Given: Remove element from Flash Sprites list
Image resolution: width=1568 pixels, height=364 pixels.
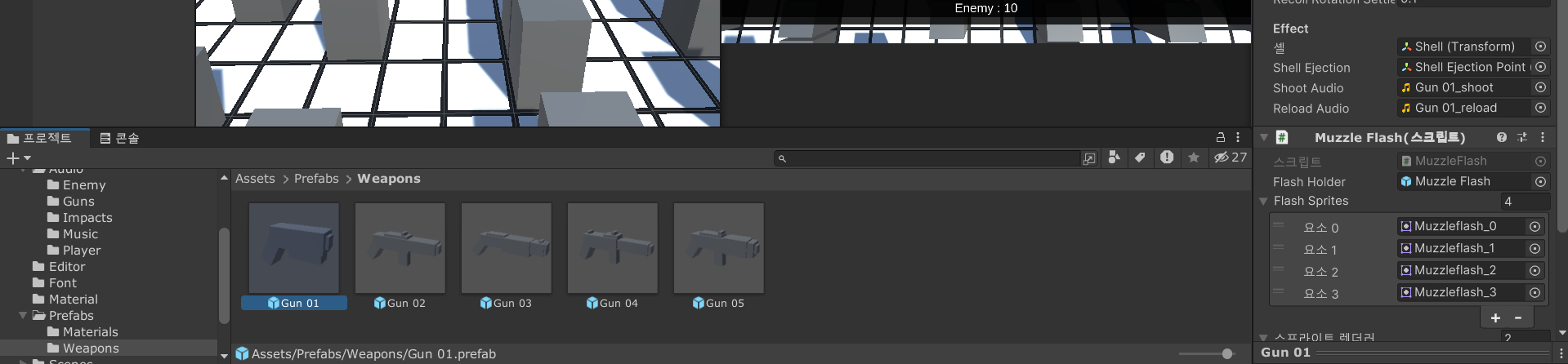Looking at the screenshot, I should click(1518, 317).
